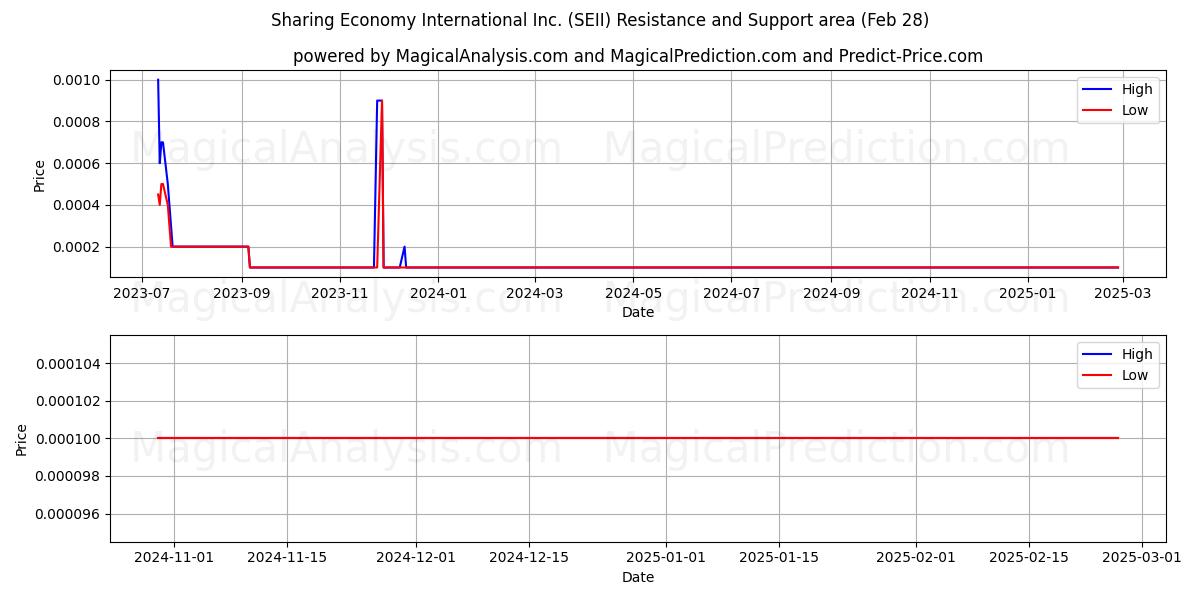Click the 2024-12-15 x-axis tick label

click(529, 558)
